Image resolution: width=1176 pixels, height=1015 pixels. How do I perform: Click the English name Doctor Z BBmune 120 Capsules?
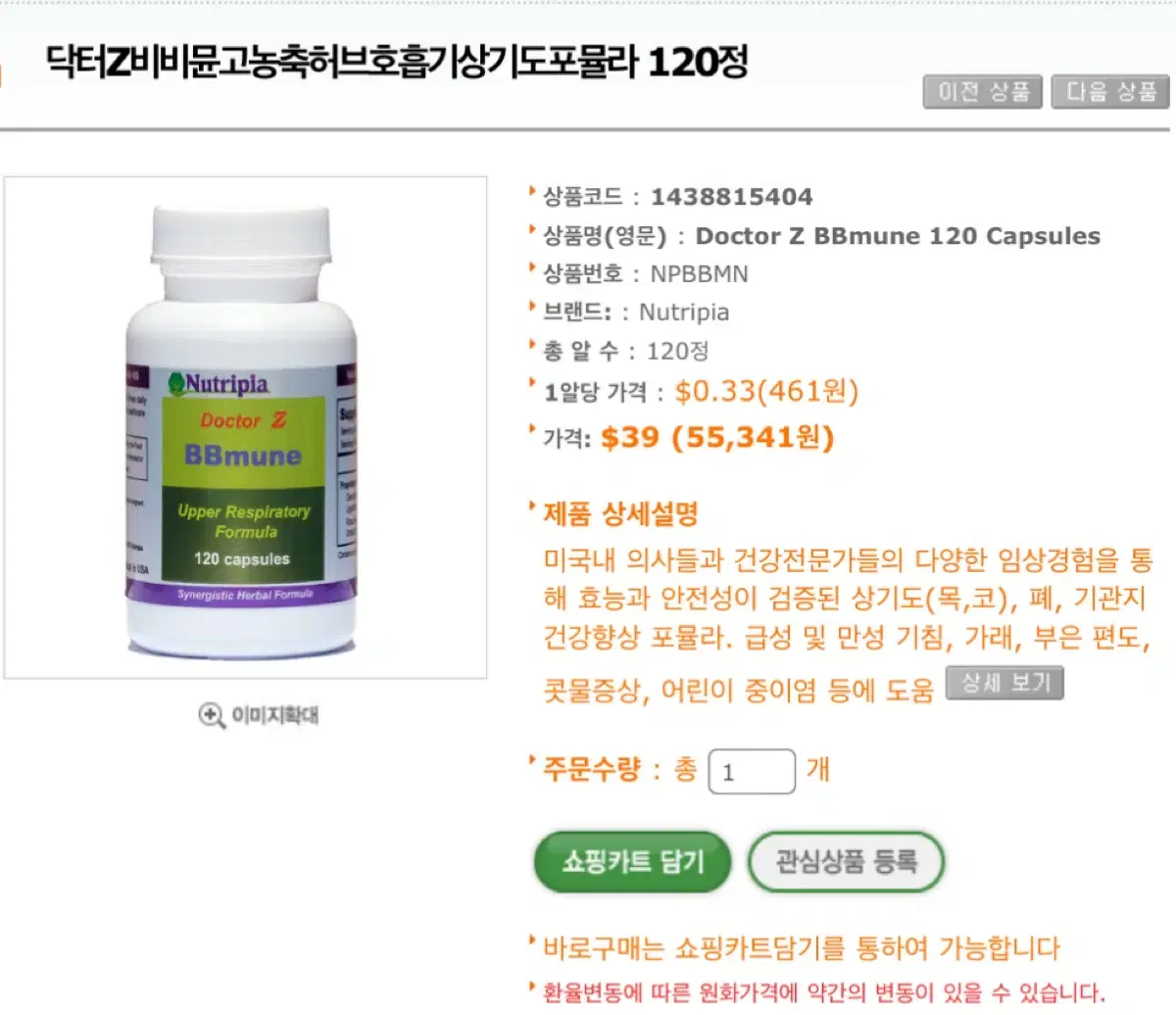[x=898, y=236]
